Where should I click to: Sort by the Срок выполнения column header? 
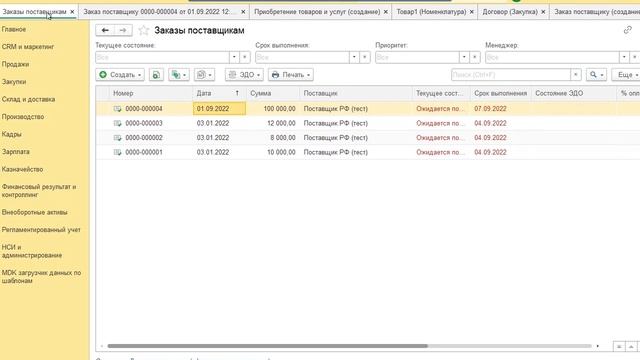(500, 93)
